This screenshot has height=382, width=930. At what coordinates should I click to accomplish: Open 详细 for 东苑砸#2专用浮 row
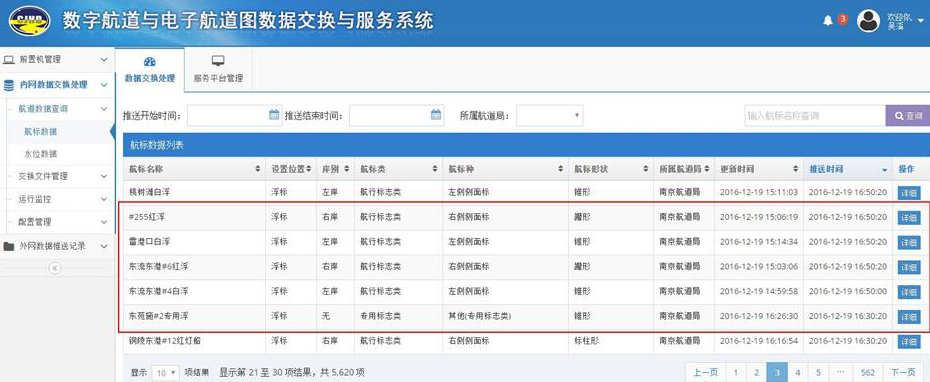pyautogui.click(x=909, y=317)
